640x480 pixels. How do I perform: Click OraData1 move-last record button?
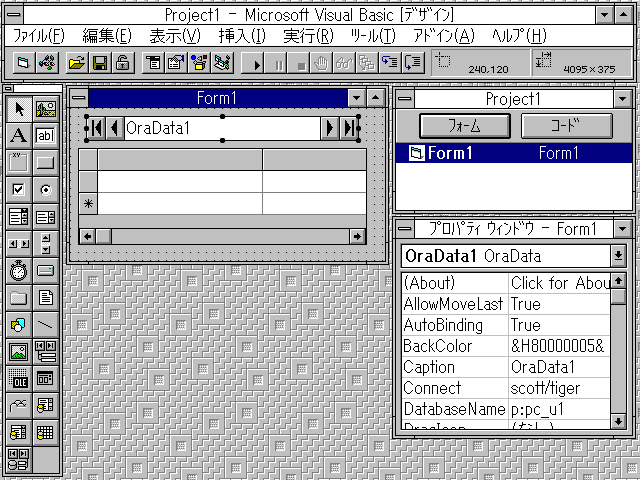pyautogui.click(x=349, y=129)
